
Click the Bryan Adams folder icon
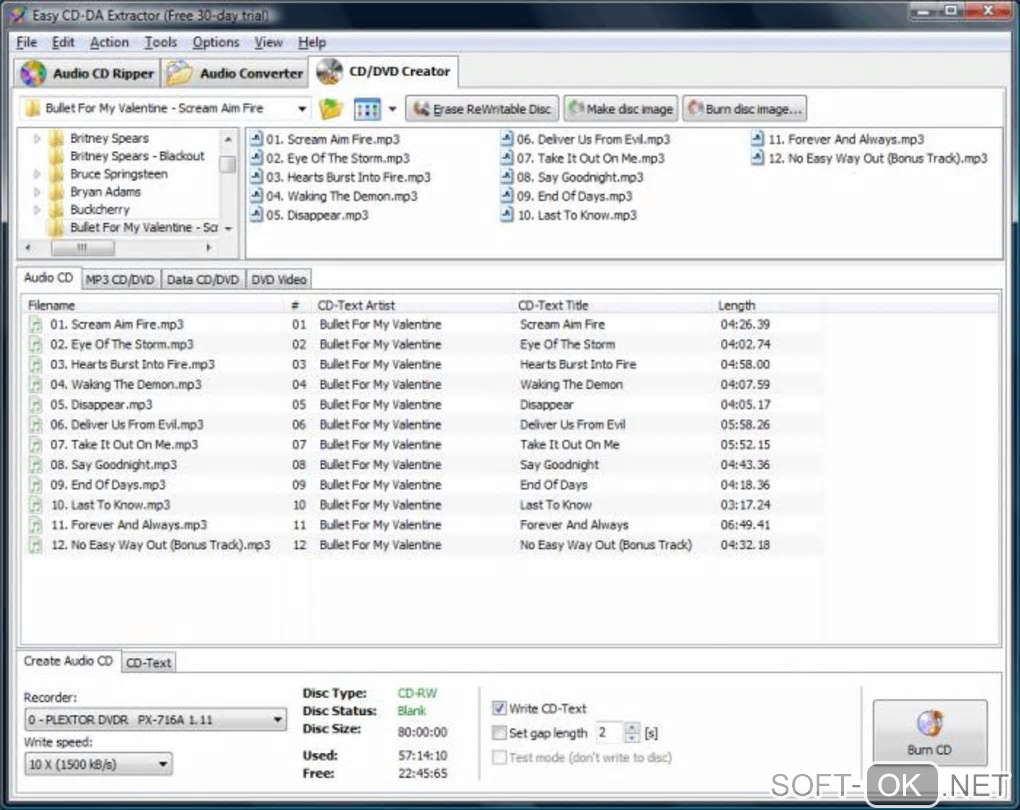(x=57, y=192)
